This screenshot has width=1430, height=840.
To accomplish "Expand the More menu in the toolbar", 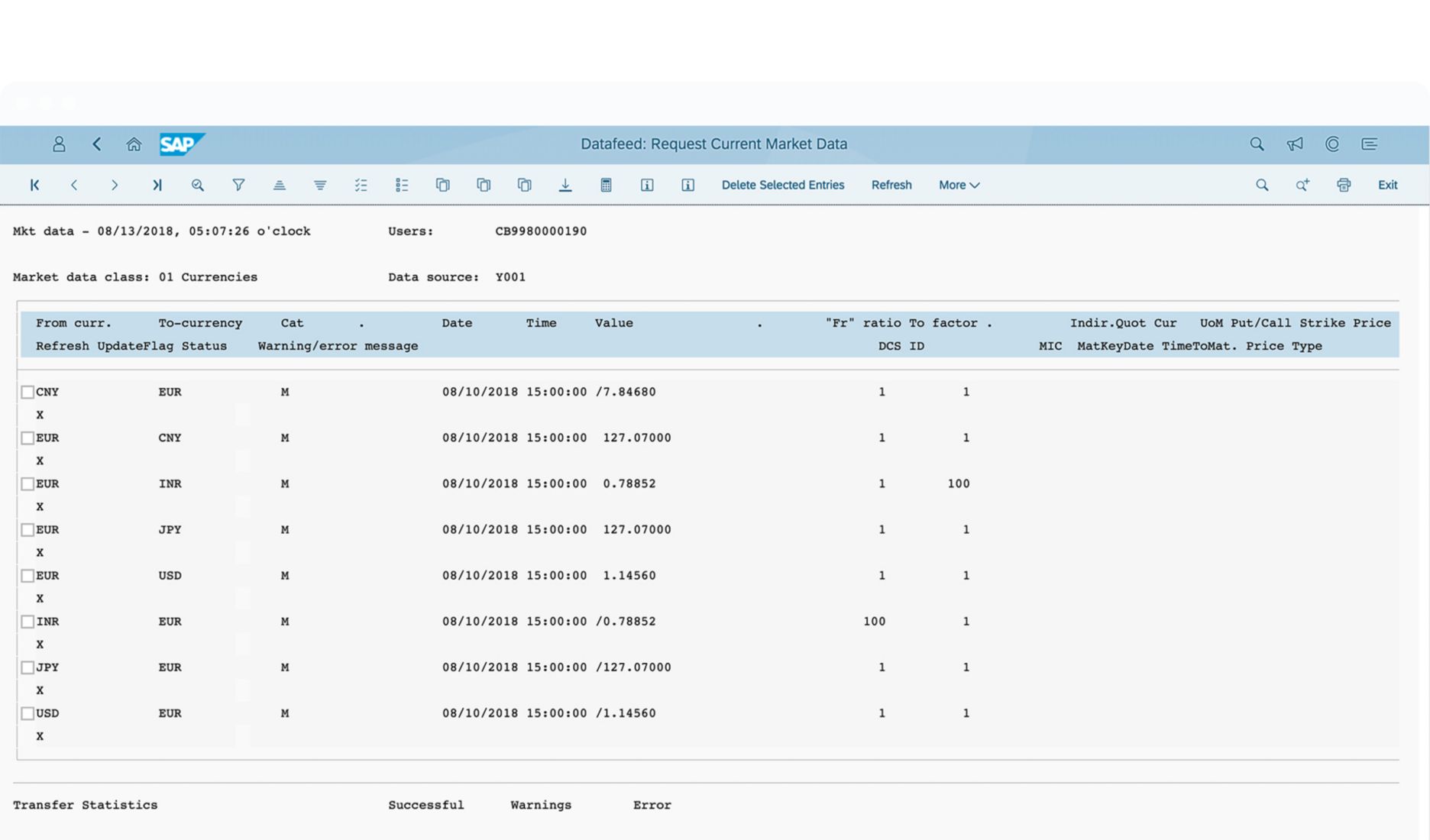I will (x=958, y=185).
